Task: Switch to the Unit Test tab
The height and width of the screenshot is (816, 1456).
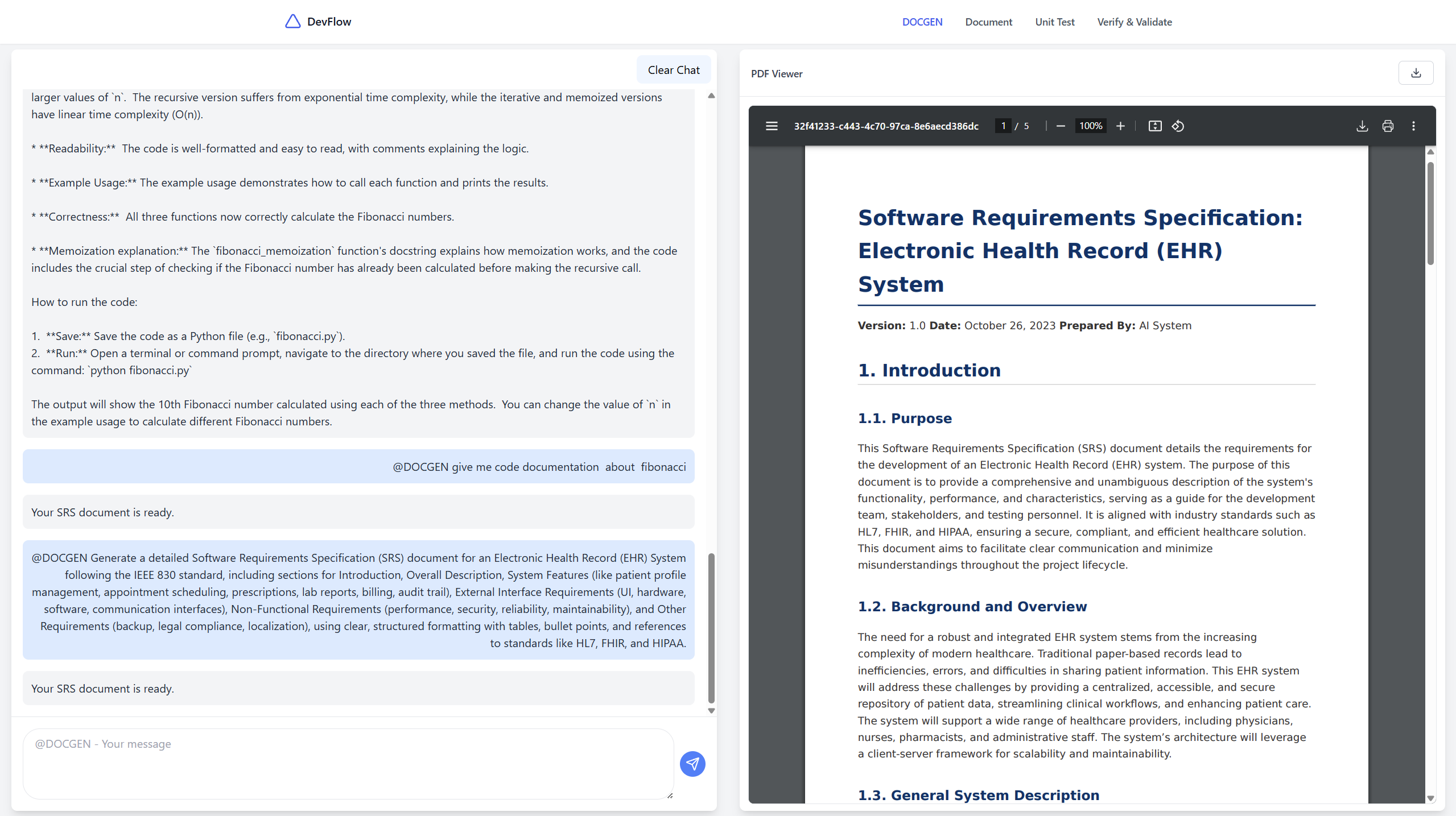Action: click(x=1054, y=22)
